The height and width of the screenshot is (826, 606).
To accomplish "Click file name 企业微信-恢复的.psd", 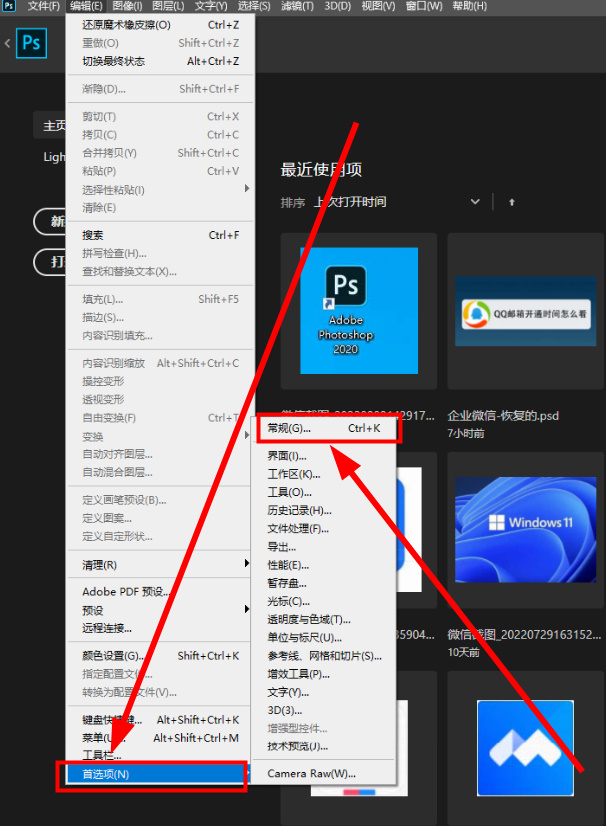I will (x=503, y=416).
